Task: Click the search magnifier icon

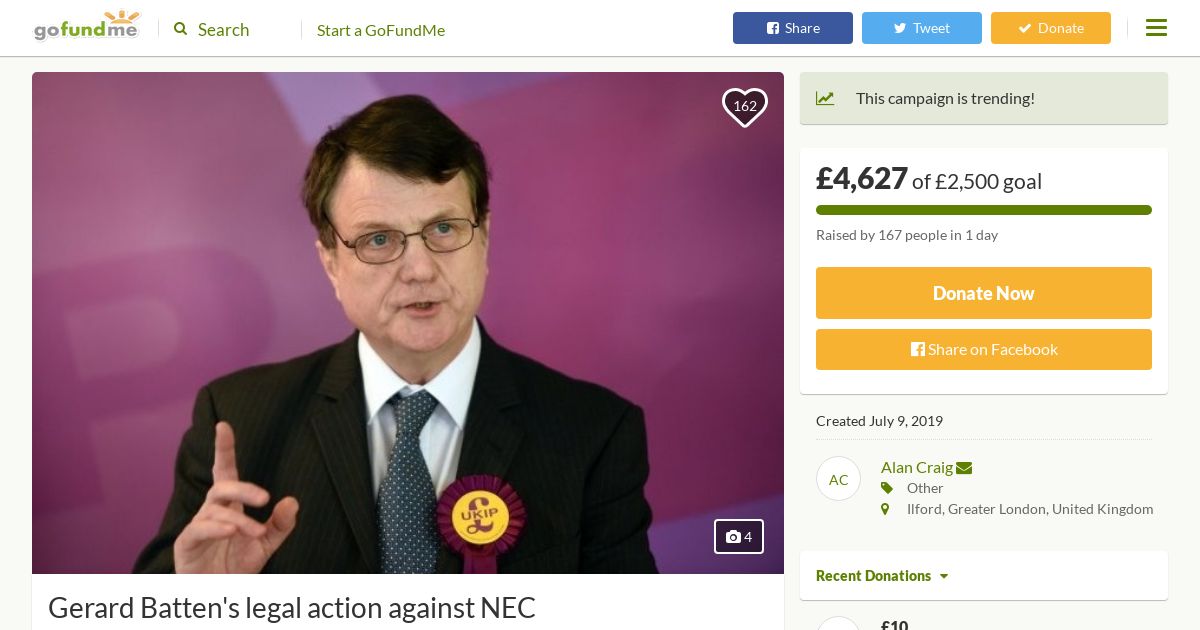Action: 181,29
